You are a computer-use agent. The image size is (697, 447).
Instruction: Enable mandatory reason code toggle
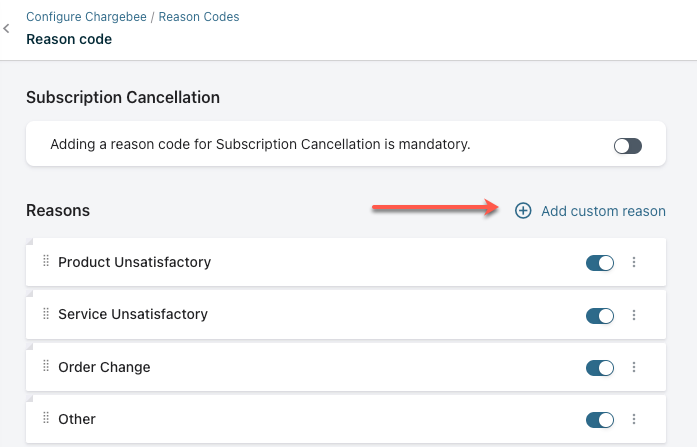(x=627, y=146)
